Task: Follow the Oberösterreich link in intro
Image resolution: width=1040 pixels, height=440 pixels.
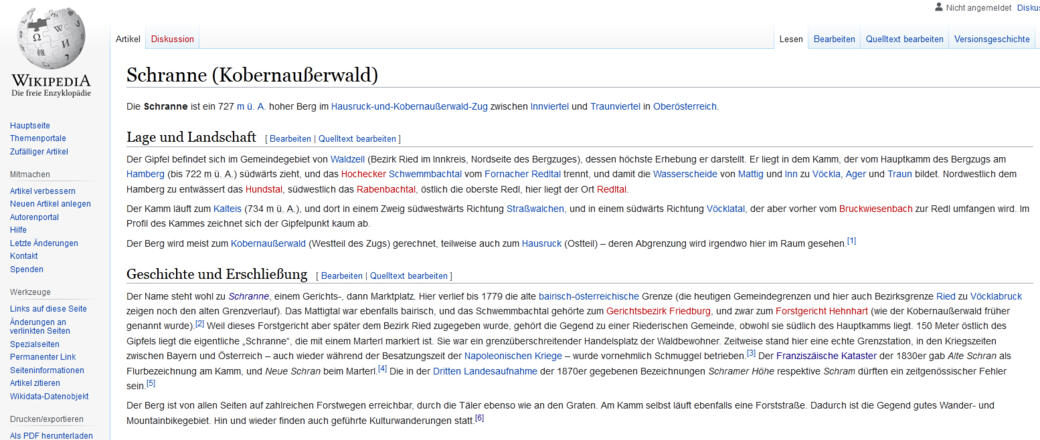Action: [685, 107]
